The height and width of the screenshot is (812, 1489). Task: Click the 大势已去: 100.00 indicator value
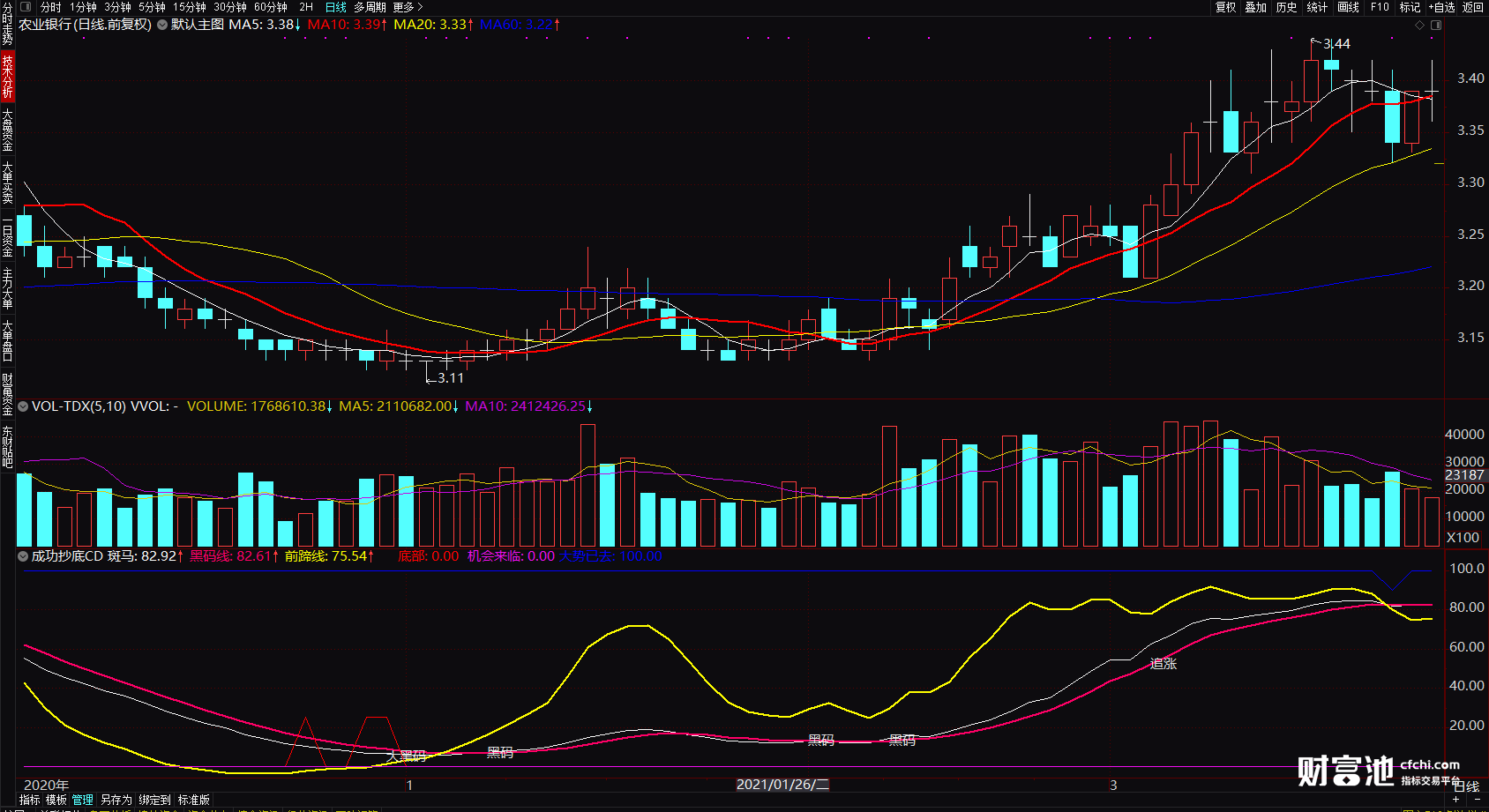pyautogui.click(x=610, y=556)
